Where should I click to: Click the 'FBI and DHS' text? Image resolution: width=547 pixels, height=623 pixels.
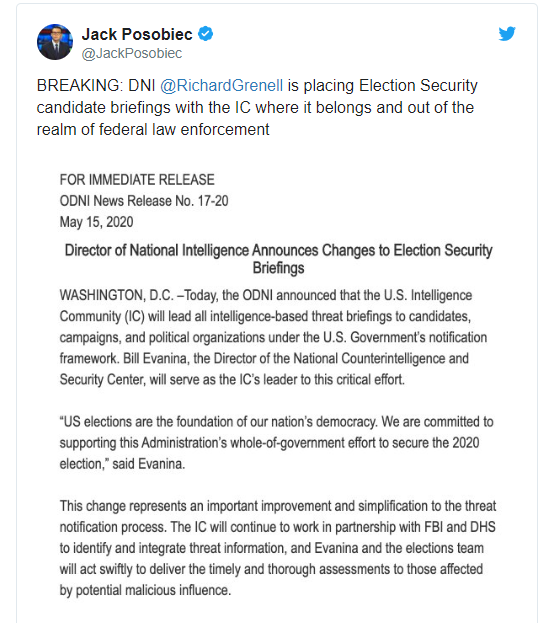pyautogui.click(x=460, y=527)
